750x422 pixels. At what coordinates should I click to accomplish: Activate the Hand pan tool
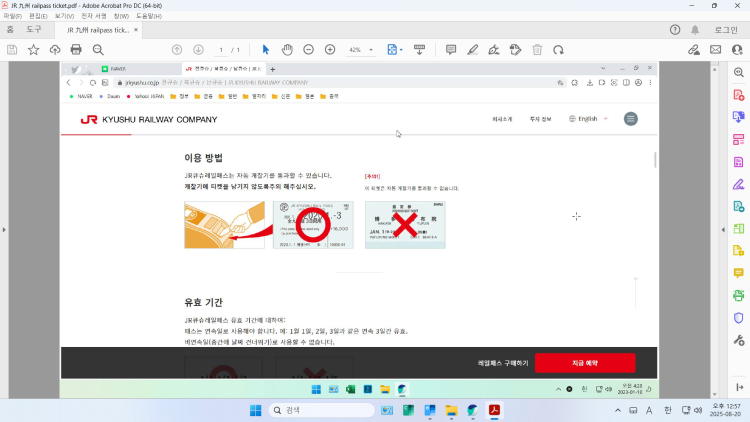(287, 50)
